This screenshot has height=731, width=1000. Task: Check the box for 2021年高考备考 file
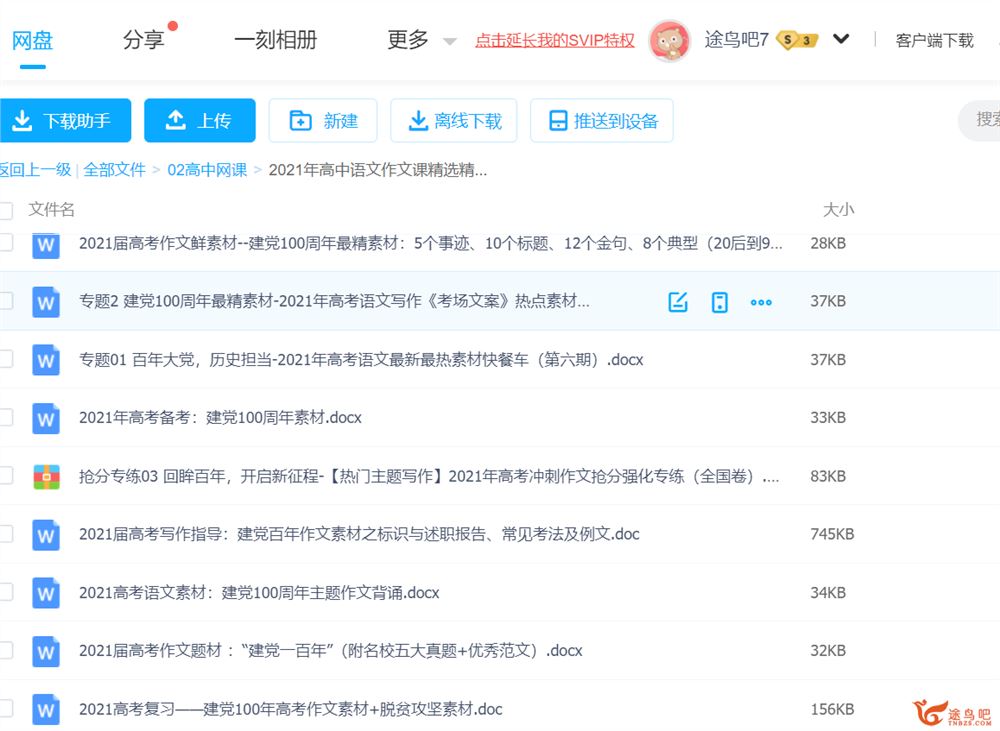(6, 417)
